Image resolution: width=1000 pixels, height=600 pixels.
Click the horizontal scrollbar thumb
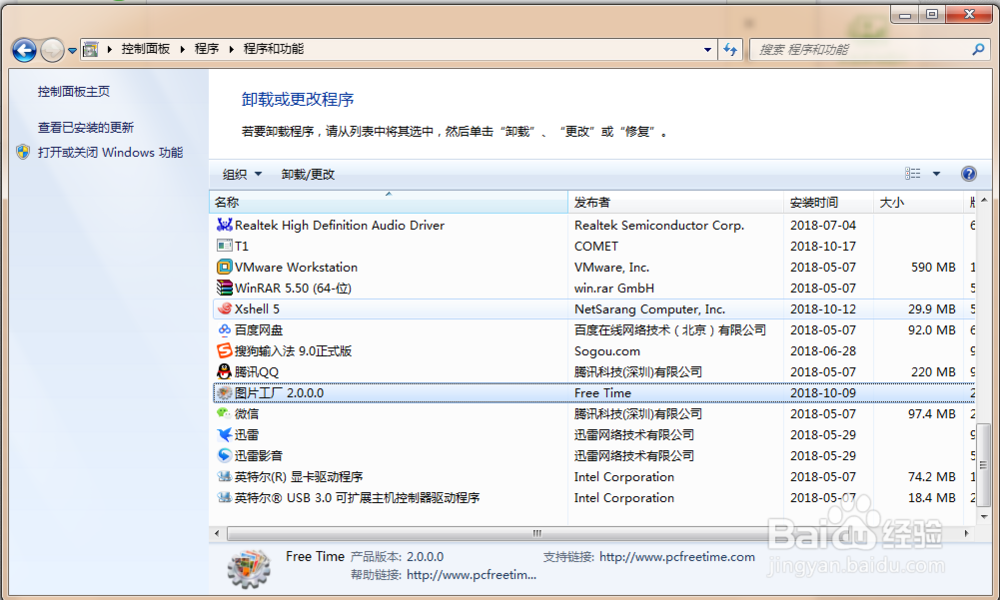point(536,533)
